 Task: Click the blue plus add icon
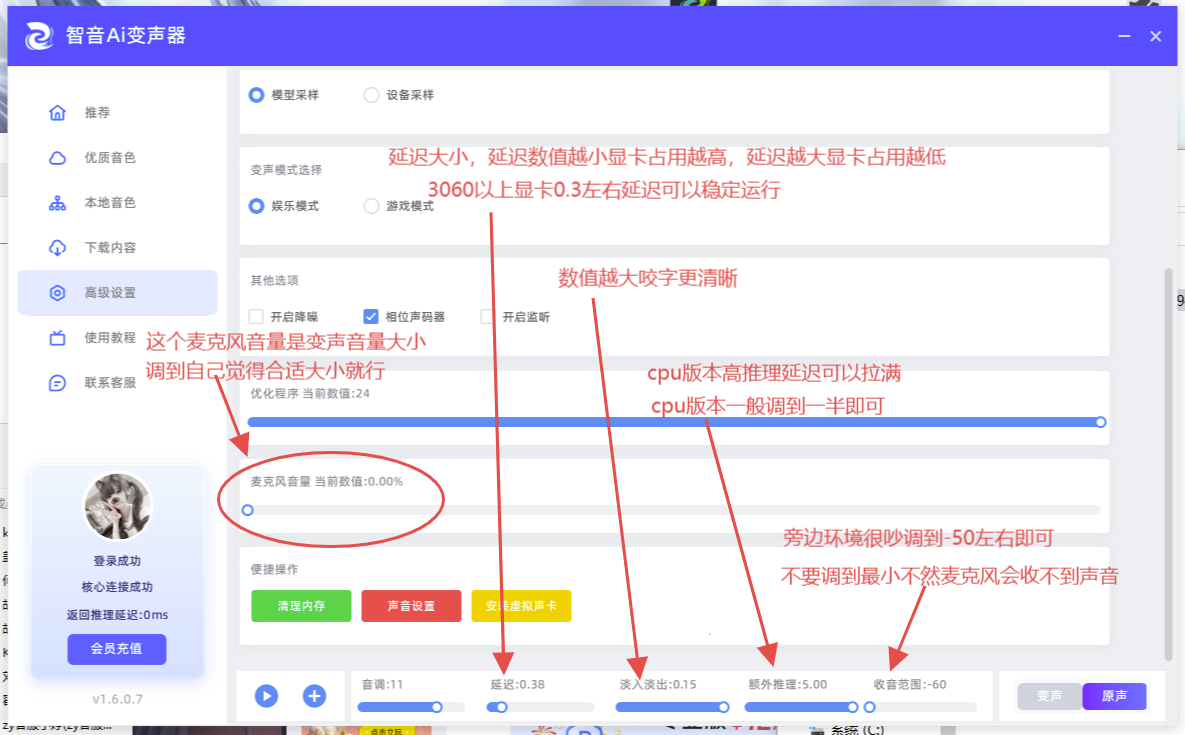(x=314, y=696)
